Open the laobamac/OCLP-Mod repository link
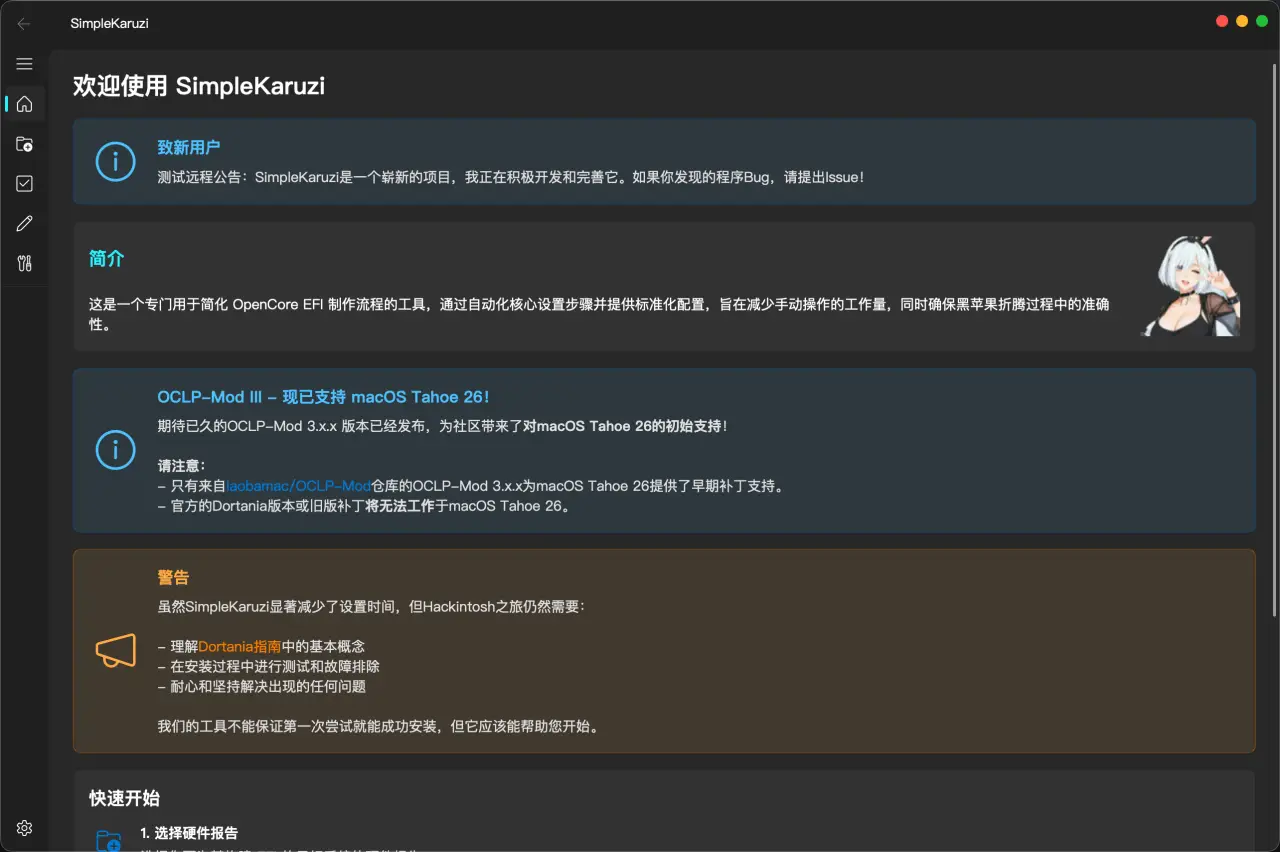Screen dimensions: 1280x852 (x=298, y=486)
